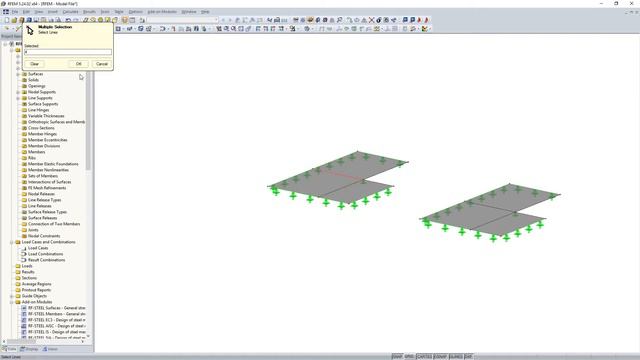Click the RFEM application icon left of File menu

(x=6, y=12)
